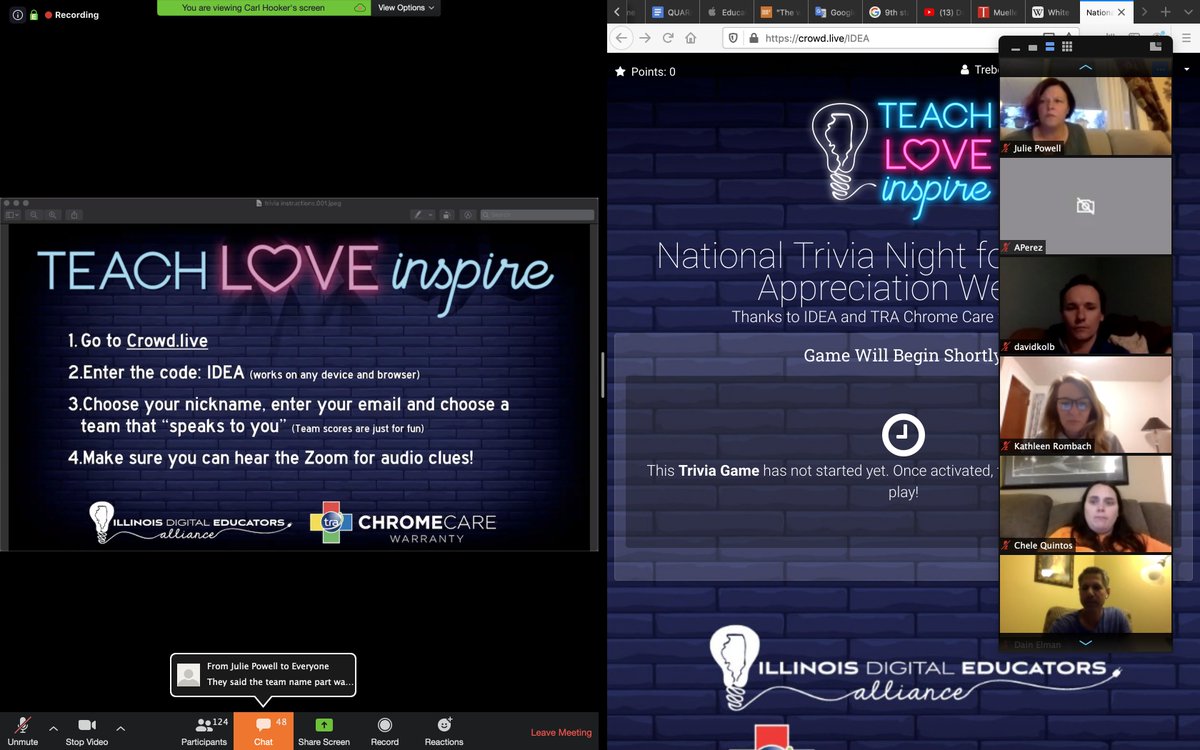
Task: Zoom in in the shared Preview window
Action: 52,215
